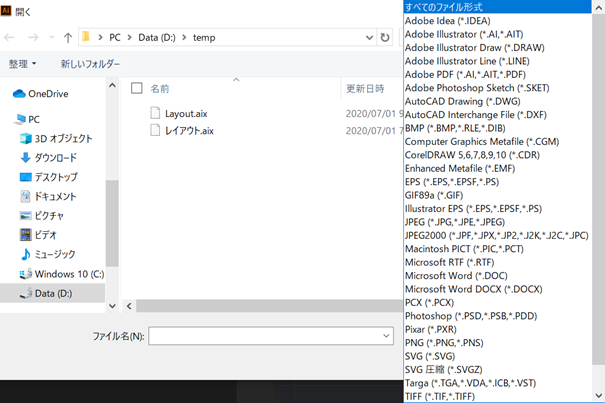Click the Forward navigation arrow
This screenshot has height=403, width=605.
pos(33,37)
